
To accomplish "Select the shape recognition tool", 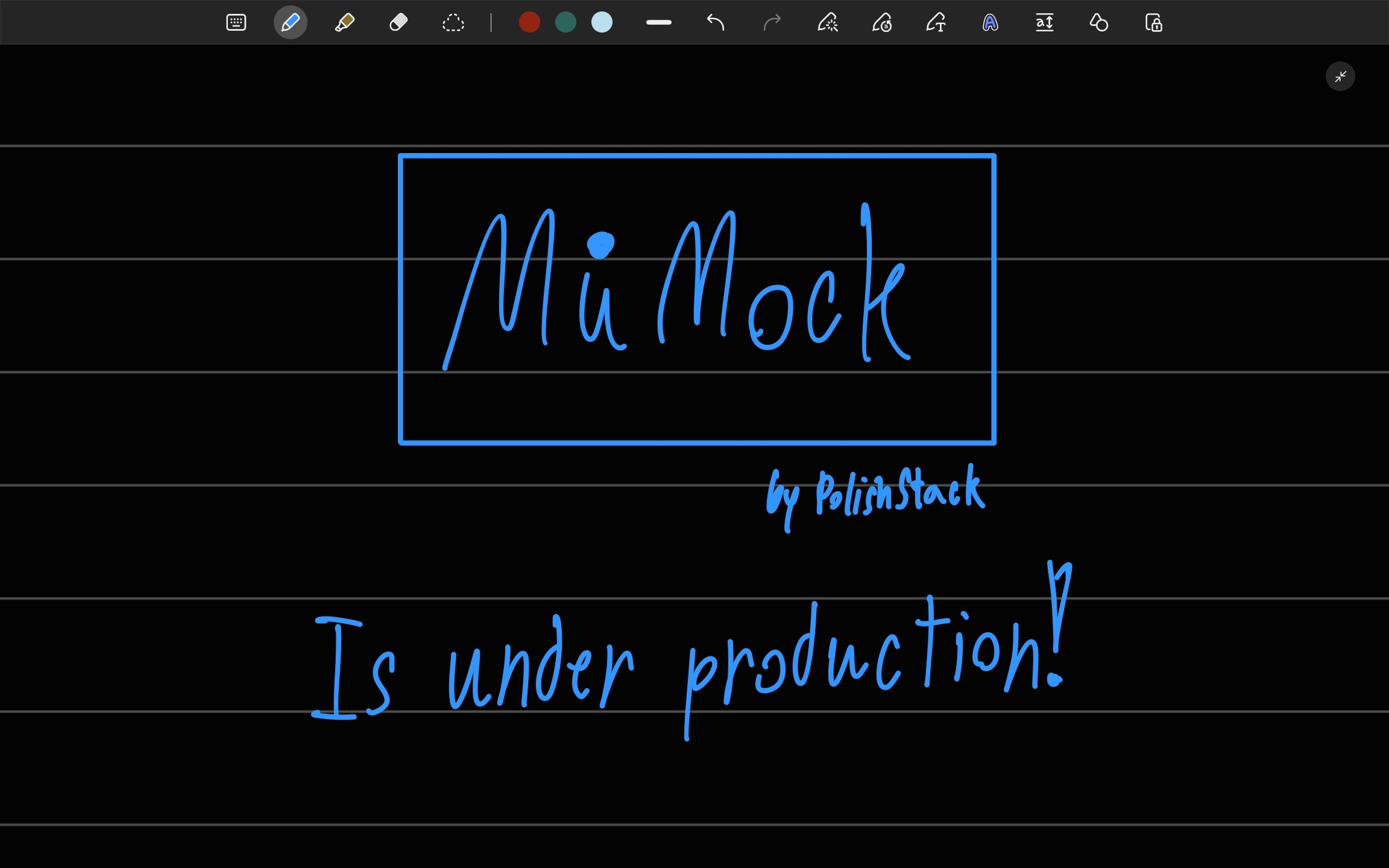I will [1098, 22].
